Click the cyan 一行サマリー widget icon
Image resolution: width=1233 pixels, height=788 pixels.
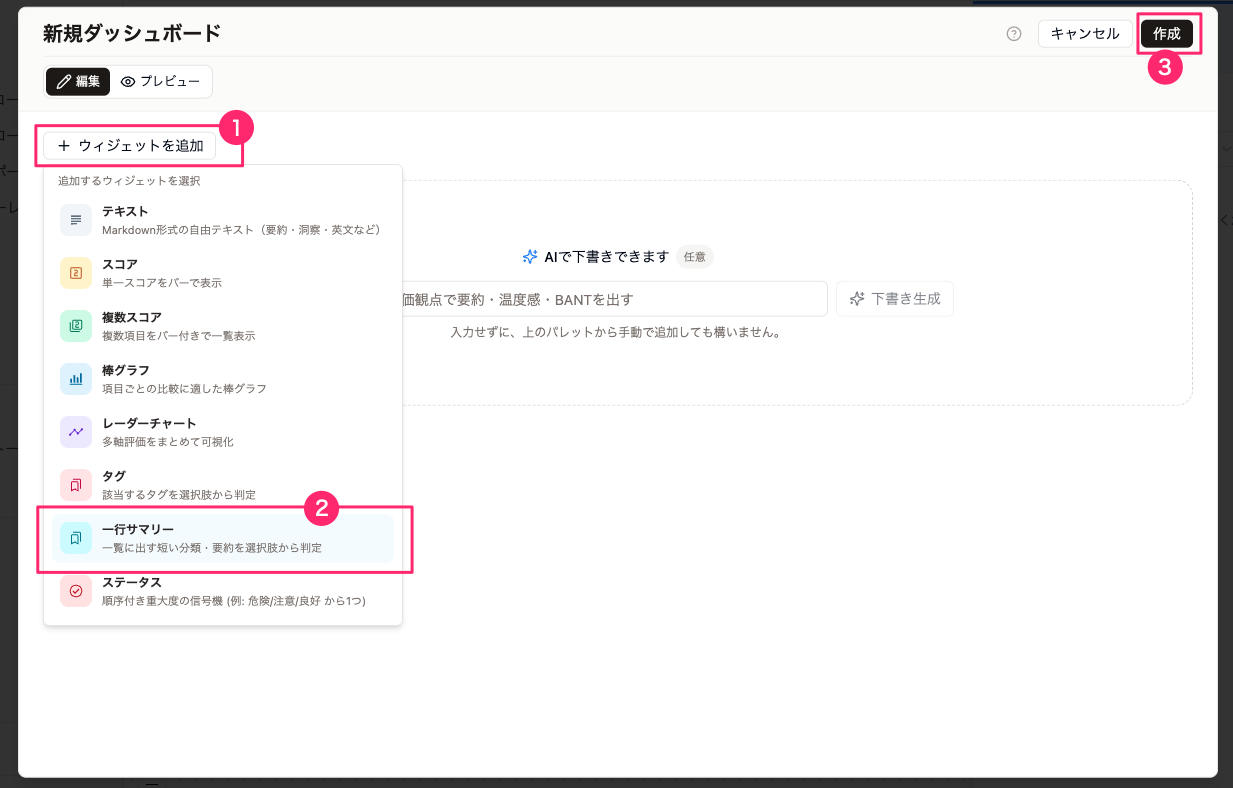76,538
